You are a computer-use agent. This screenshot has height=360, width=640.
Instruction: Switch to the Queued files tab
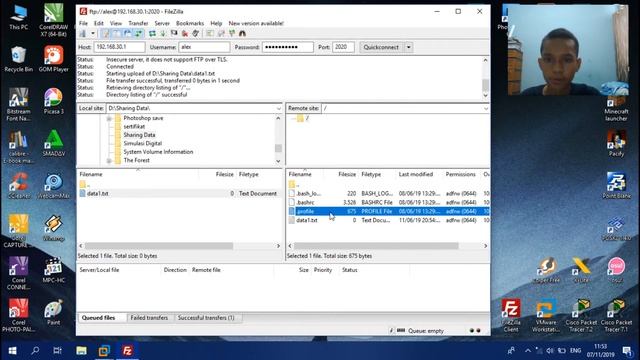pyautogui.click(x=98, y=318)
